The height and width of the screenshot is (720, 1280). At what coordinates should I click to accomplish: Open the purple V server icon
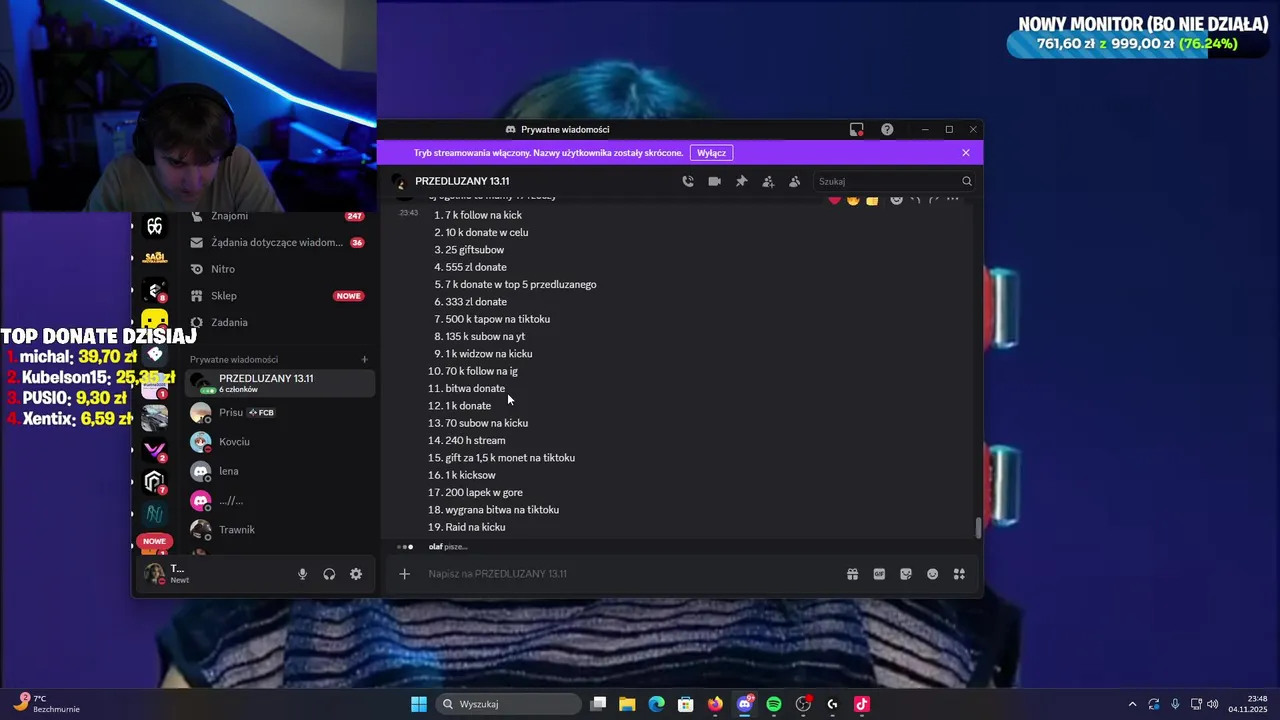[154, 450]
